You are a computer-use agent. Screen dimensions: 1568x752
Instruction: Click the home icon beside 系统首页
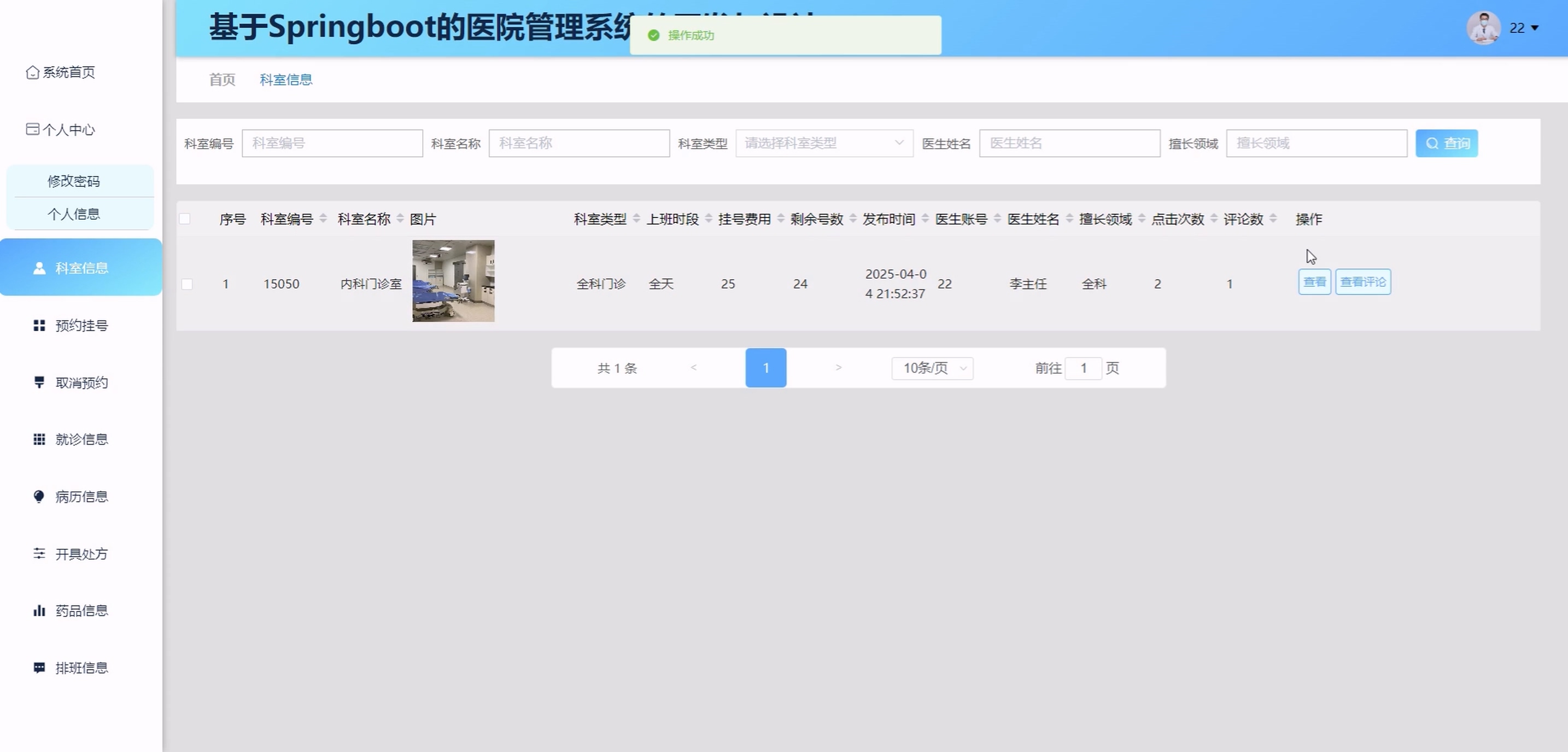click(32, 72)
